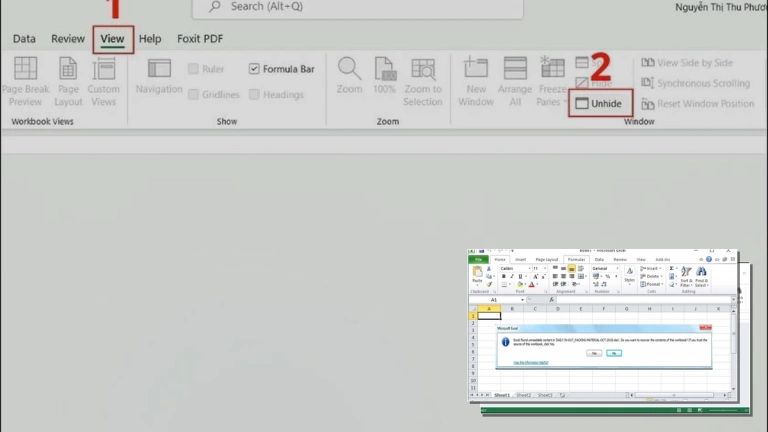Click the help link in inset Excel dialog
This screenshot has width=768, height=432.
point(531,362)
